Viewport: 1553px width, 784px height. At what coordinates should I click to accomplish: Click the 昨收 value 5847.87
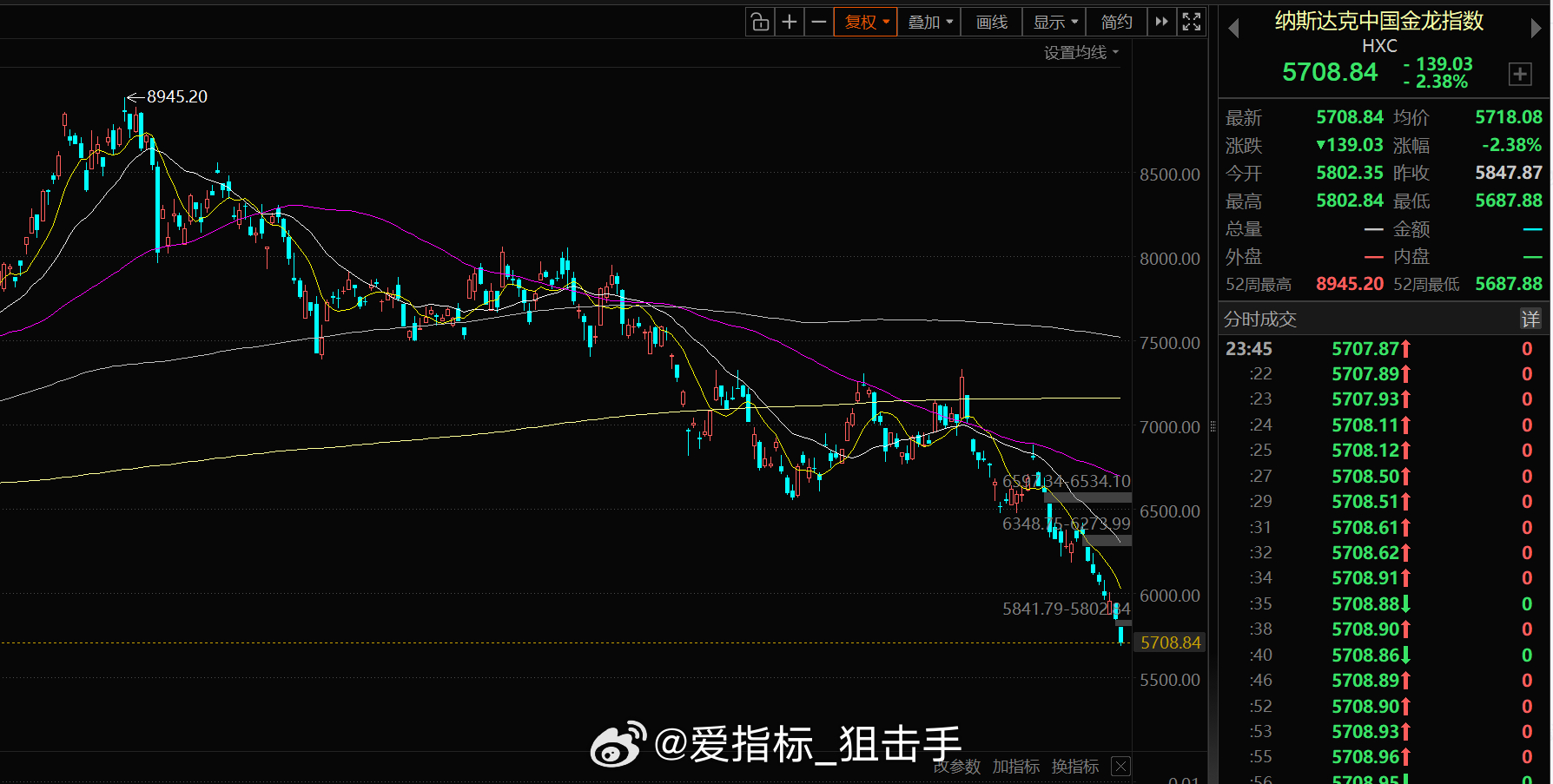click(1509, 173)
